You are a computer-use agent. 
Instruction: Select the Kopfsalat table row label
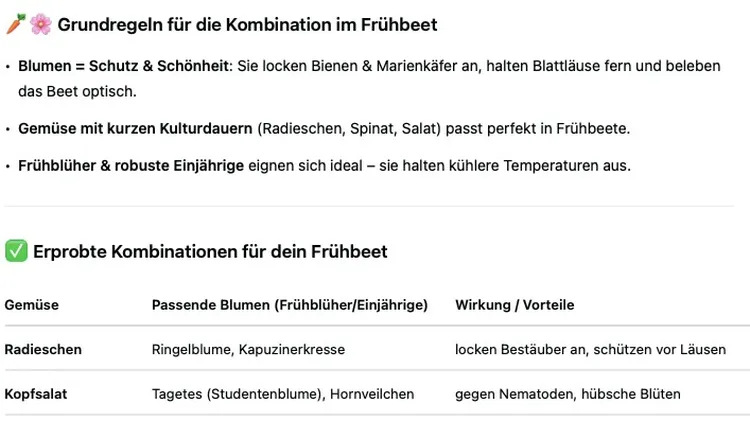click(36, 394)
